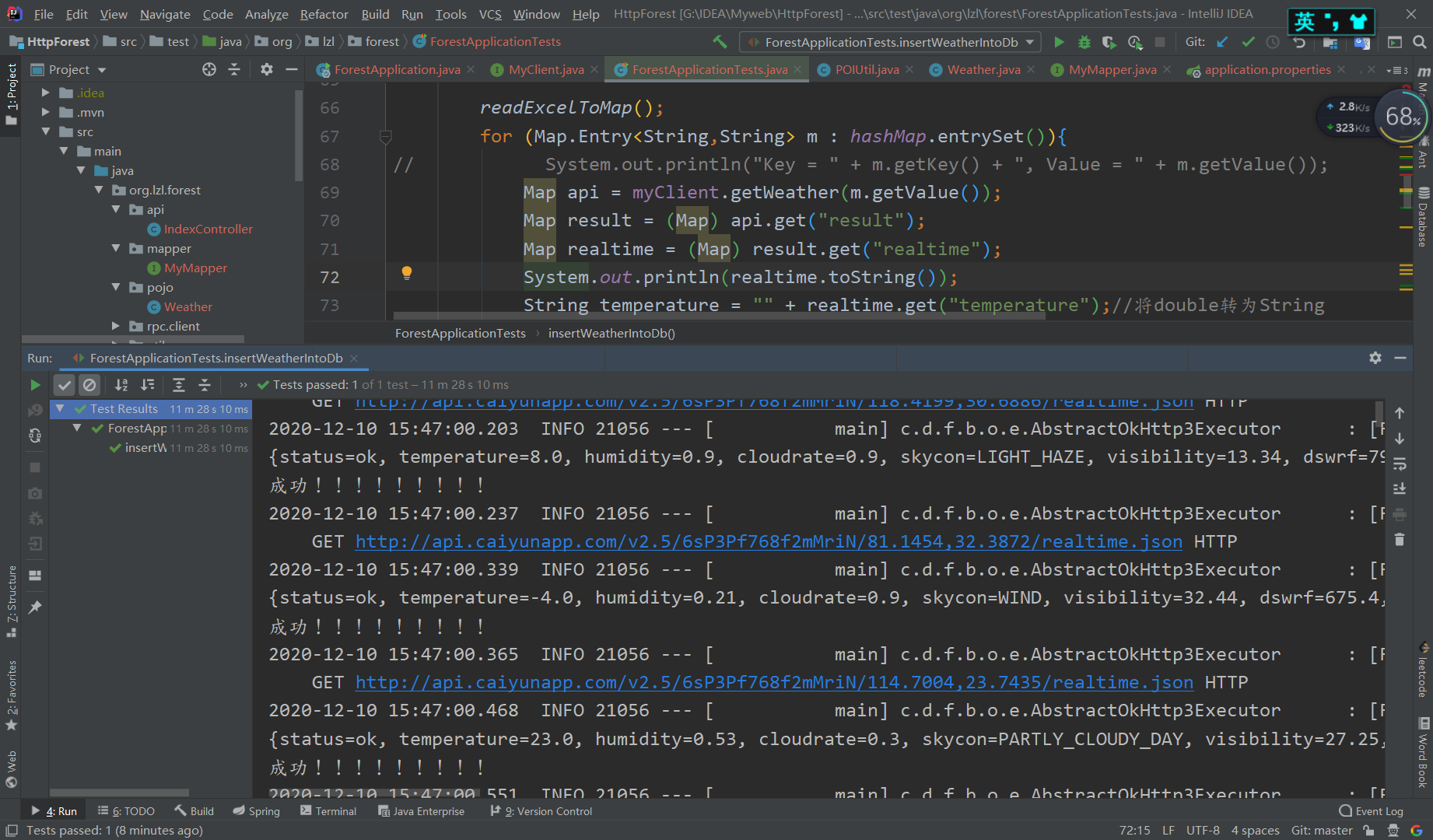
Task: Open Run panel settings with the gear icon
Action: pos(1375,358)
